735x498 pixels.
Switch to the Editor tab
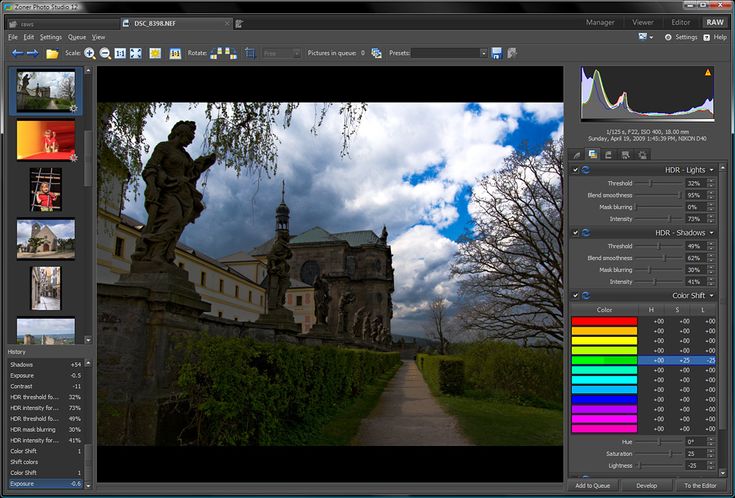(680, 21)
